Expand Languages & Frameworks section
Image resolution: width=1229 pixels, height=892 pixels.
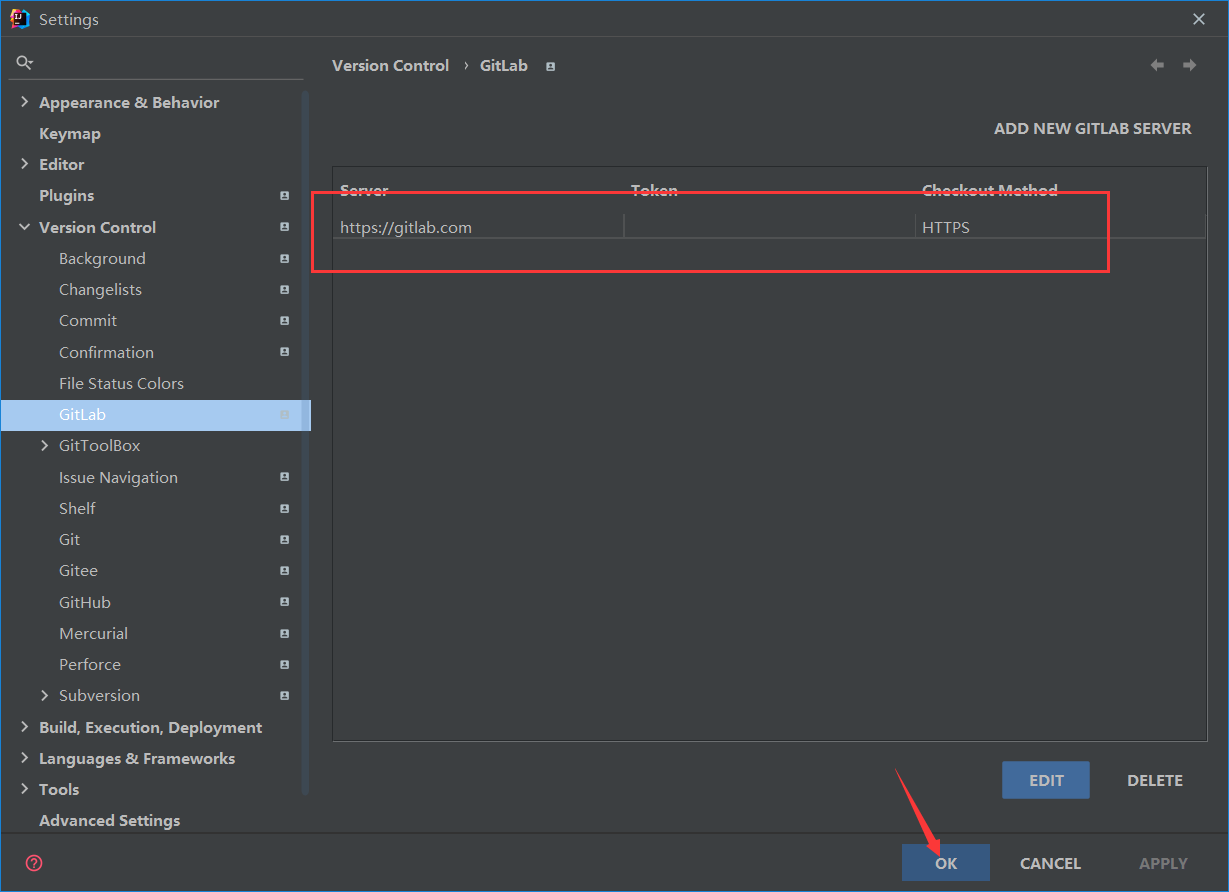(24, 758)
